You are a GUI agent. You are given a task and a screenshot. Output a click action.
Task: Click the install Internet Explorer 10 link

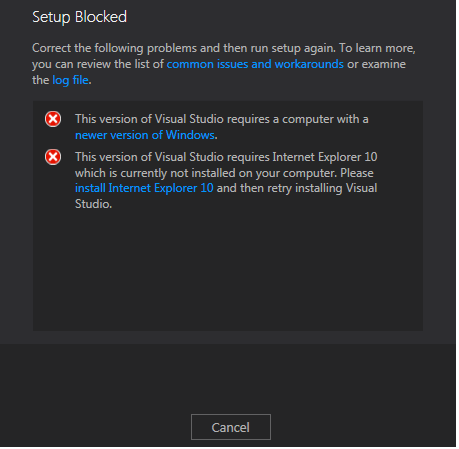(144, 188)
